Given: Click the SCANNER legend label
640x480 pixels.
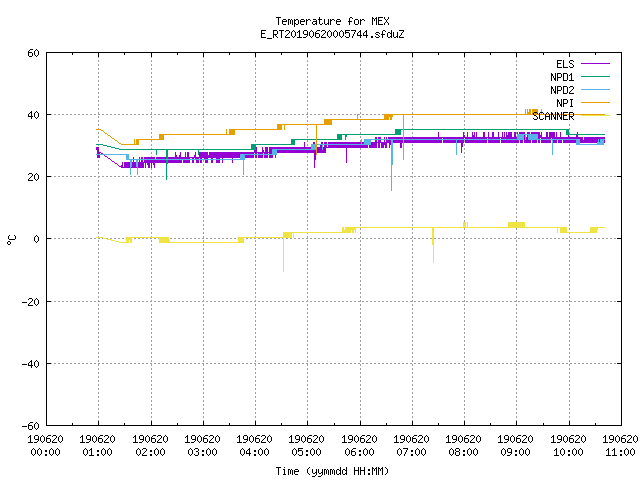Looking at the screenshot, I should point(553,116).
